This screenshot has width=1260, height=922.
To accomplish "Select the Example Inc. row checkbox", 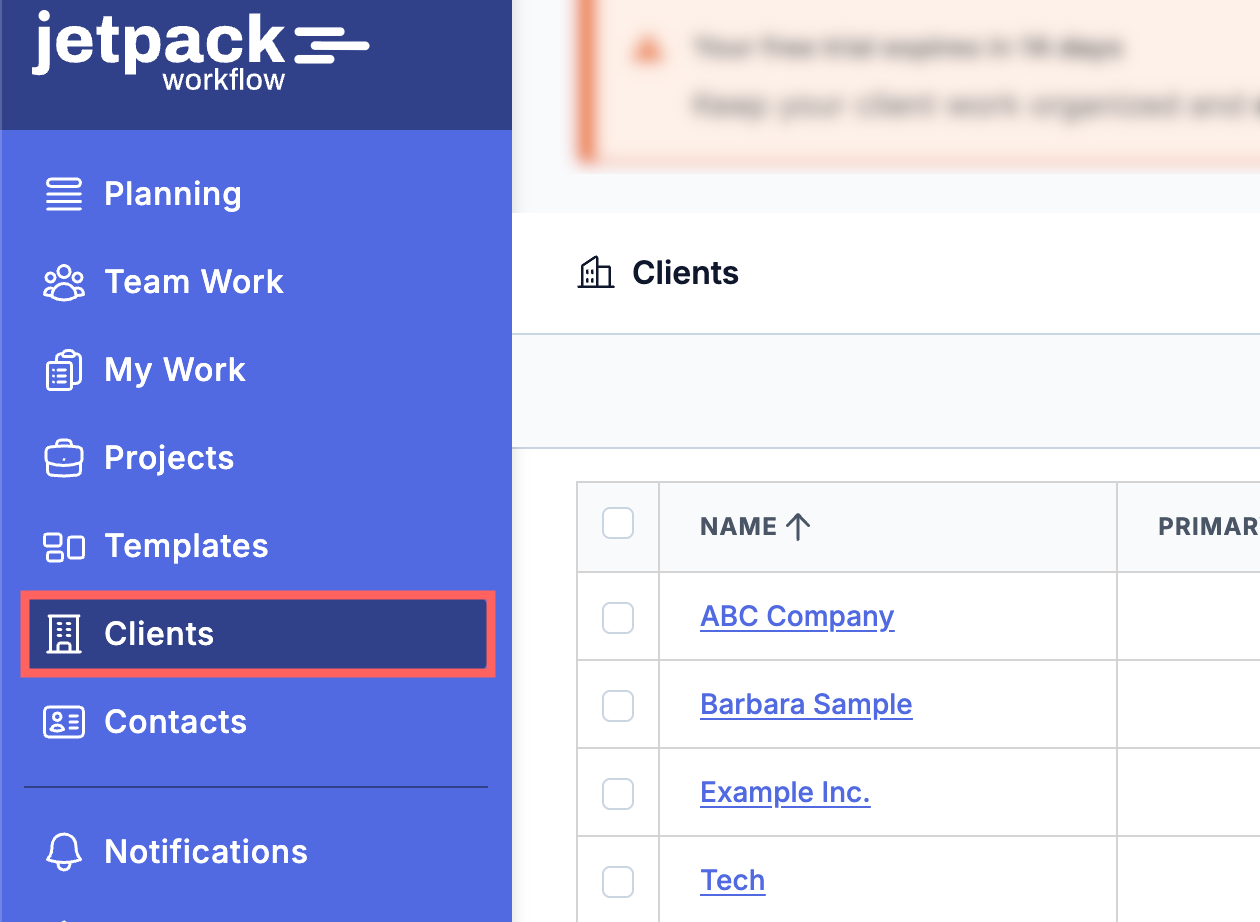I will pos(618,793).
